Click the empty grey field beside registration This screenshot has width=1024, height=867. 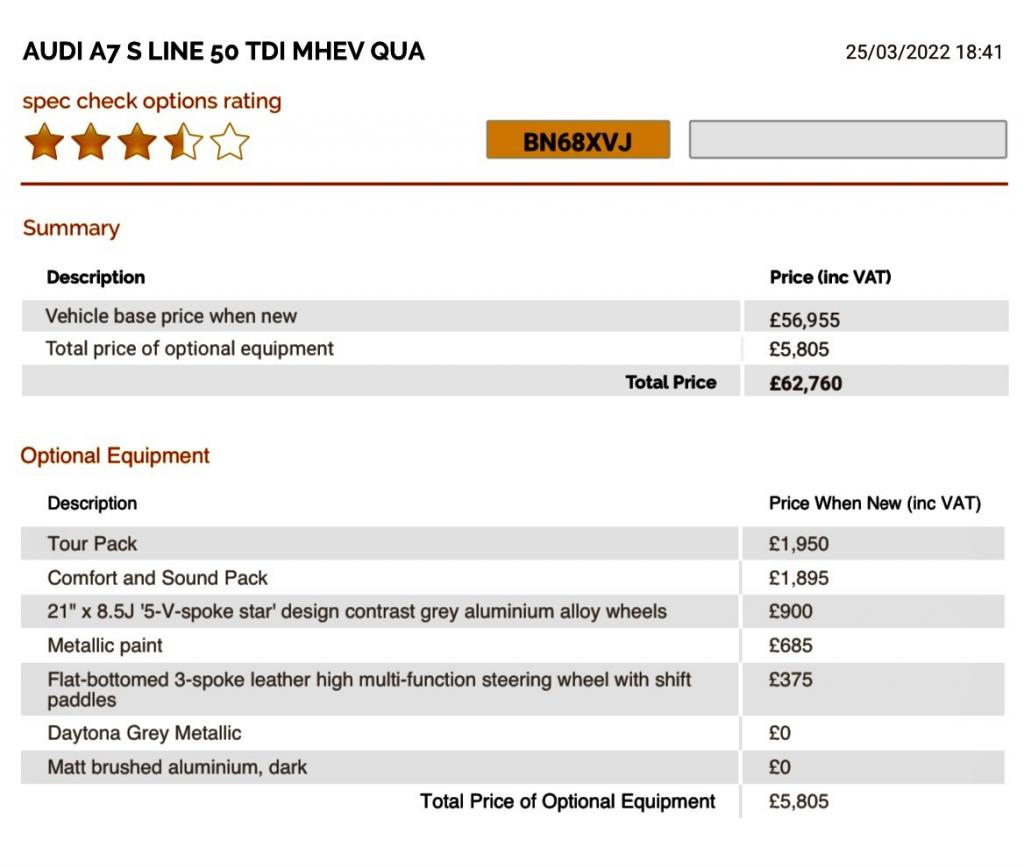[x=847, y=140]
